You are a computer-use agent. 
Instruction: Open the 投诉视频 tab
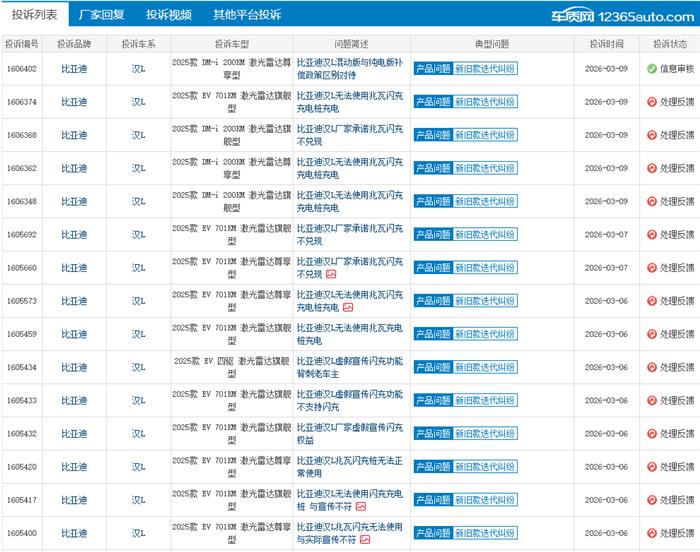168,15
